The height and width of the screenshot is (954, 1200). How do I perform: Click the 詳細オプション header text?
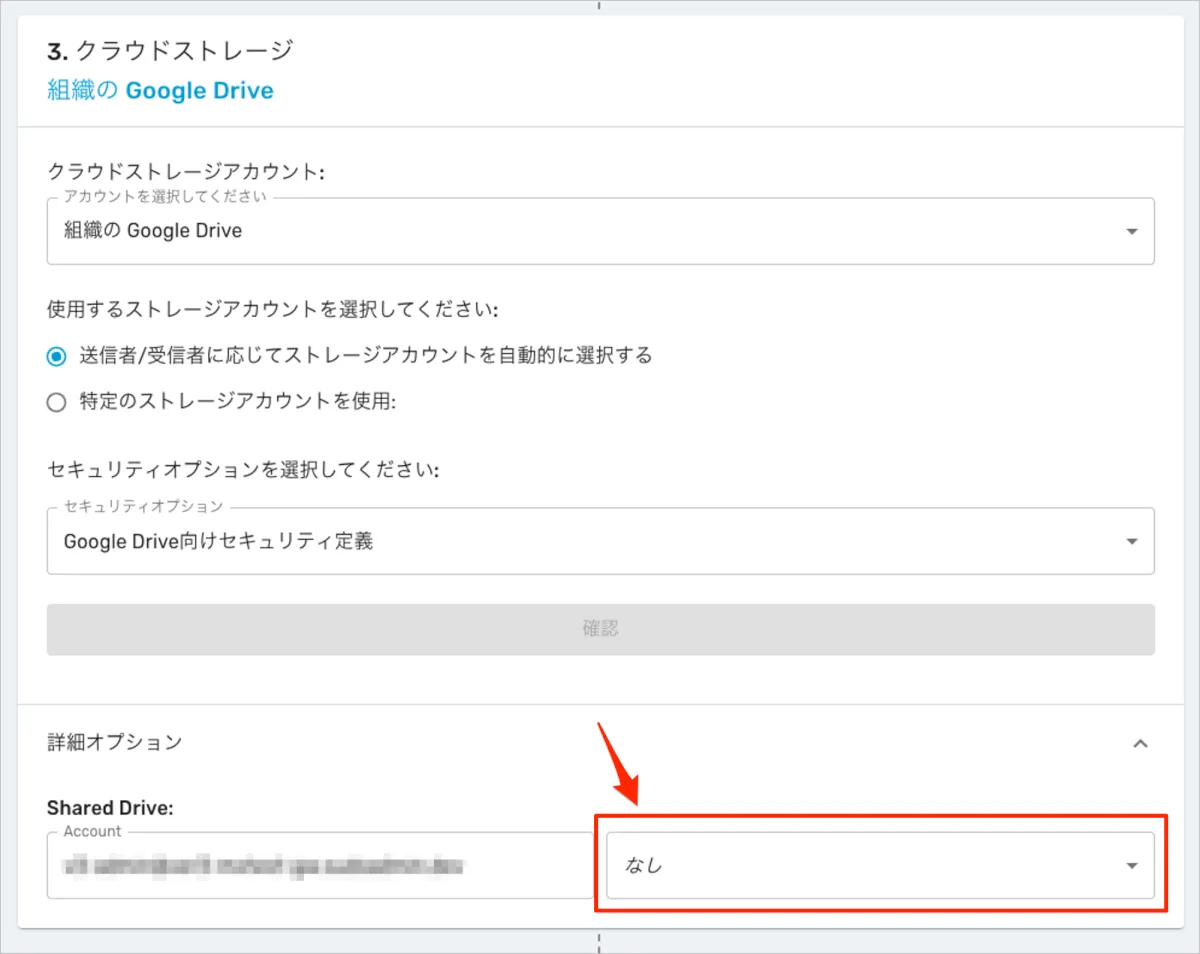pyautogui.click(x=115, y=742)
